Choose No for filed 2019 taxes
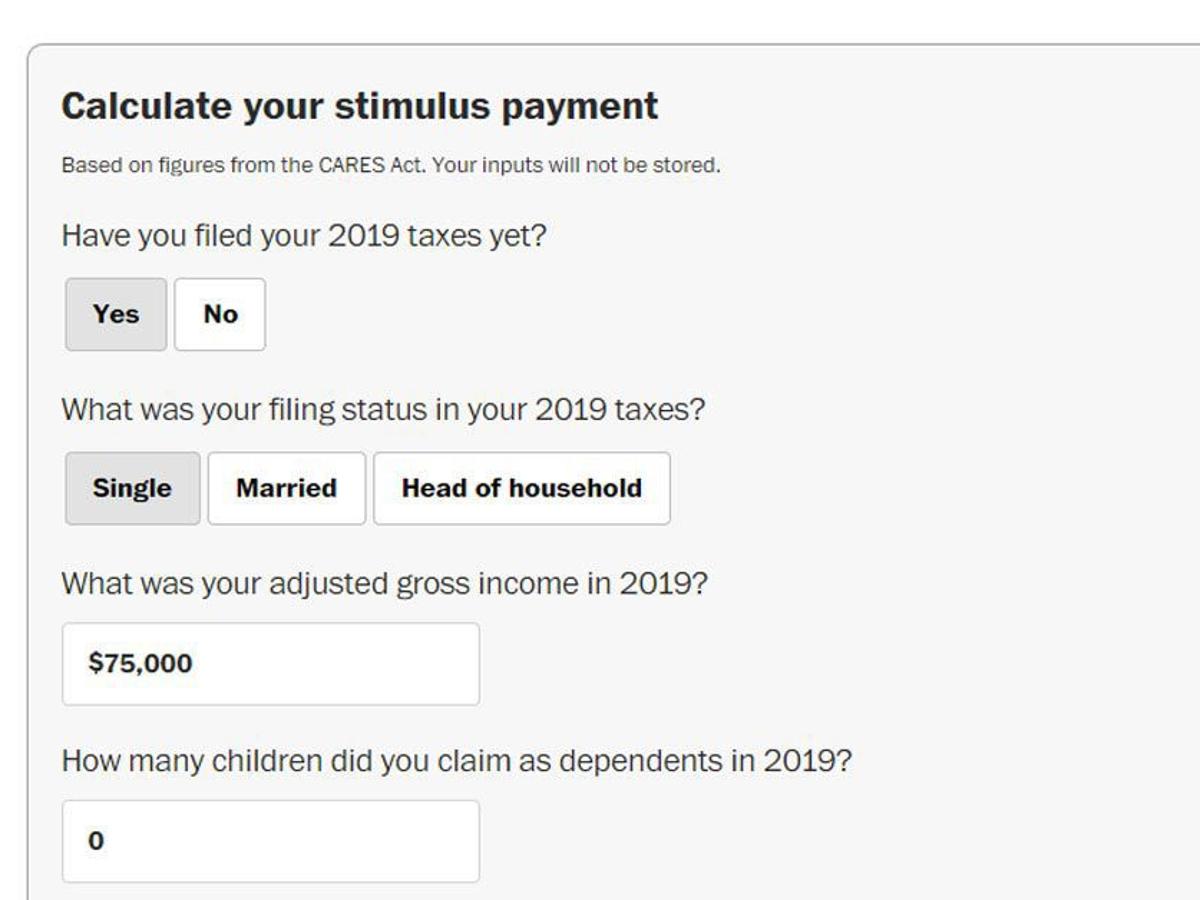1200x900 pixels. tap(220, 314)
